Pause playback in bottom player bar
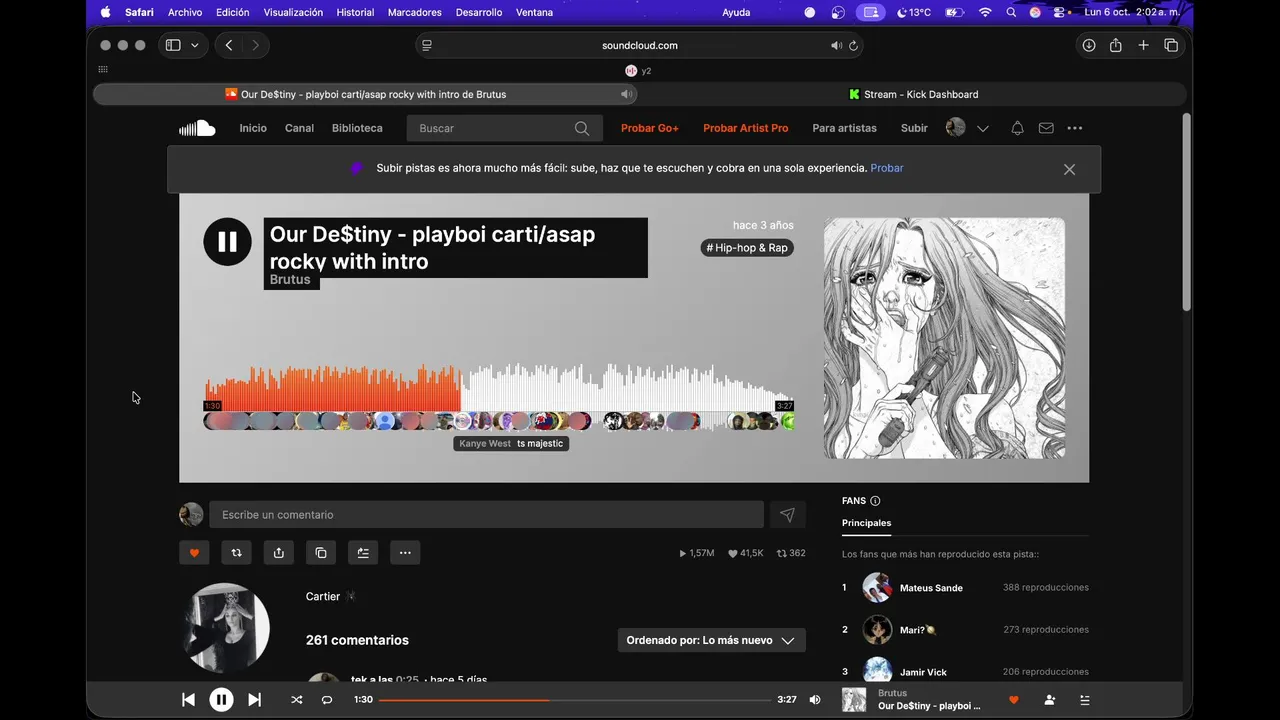Image resolution: width=1280 pixels, height=720 pixels. click(x=221, y=700)
